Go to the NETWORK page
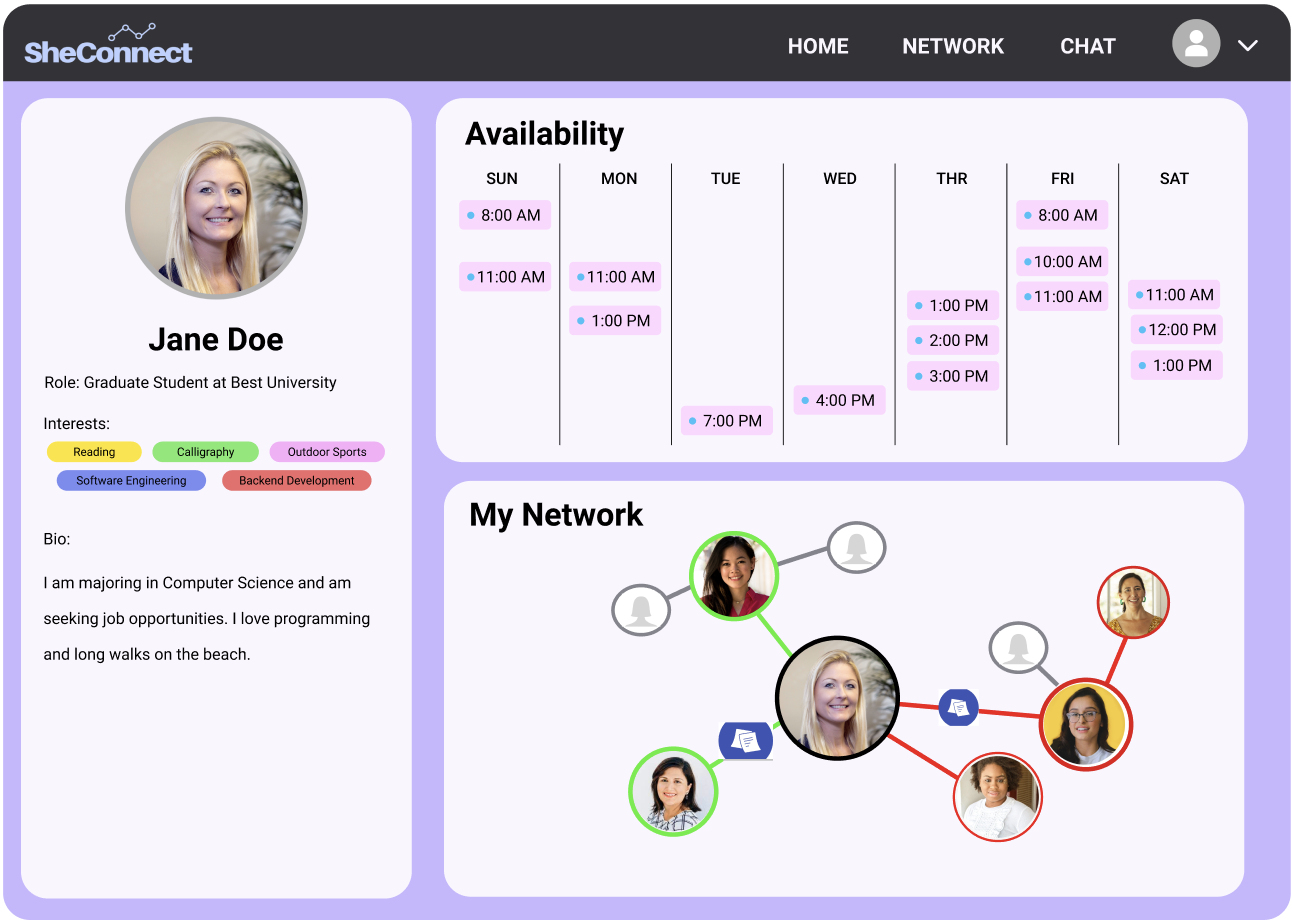Viewport: 1292px width, 922px height. pos(952,46)
